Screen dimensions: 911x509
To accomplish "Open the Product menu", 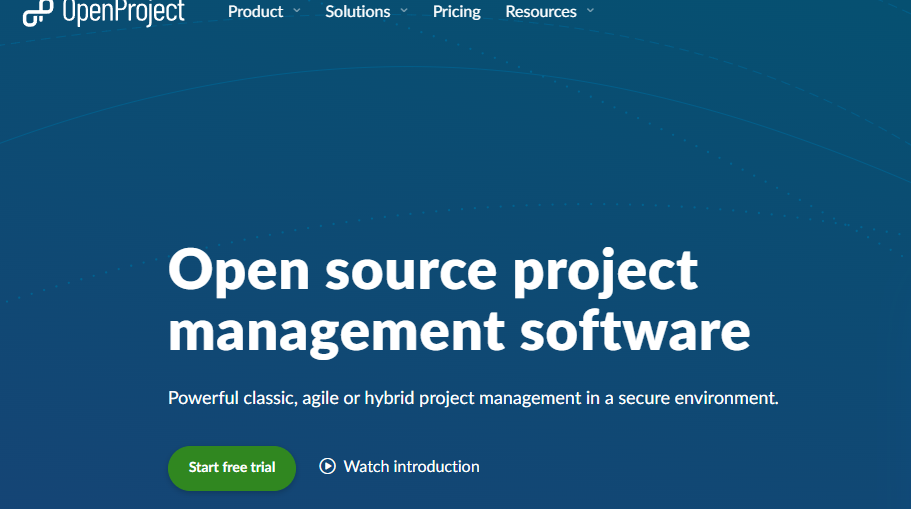I will 255,12.
